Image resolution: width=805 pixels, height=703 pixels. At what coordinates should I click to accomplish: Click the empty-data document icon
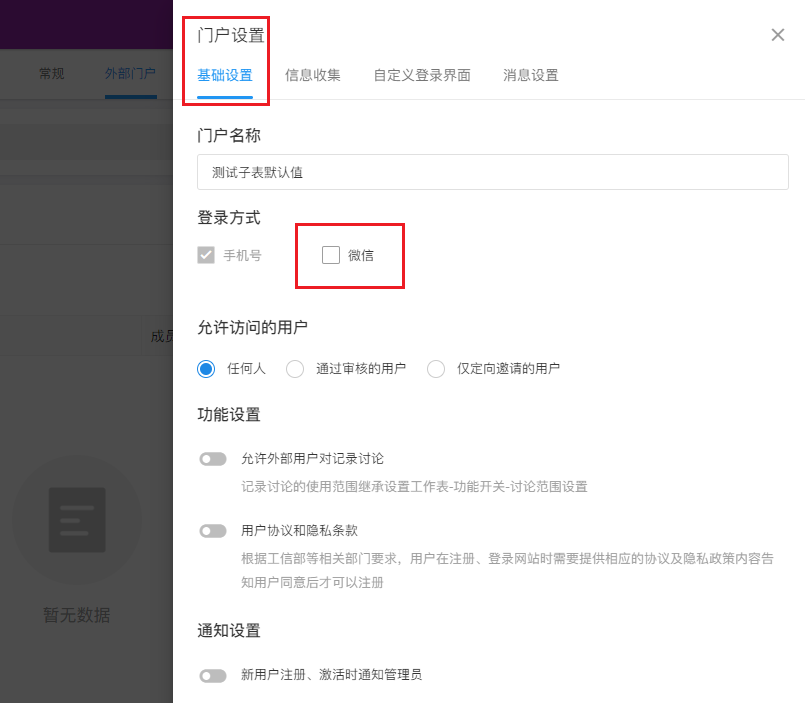[x=76, y=520]
